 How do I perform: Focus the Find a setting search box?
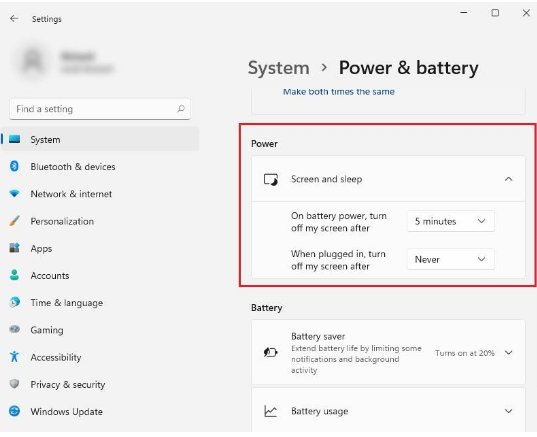[x=100, y=109]
